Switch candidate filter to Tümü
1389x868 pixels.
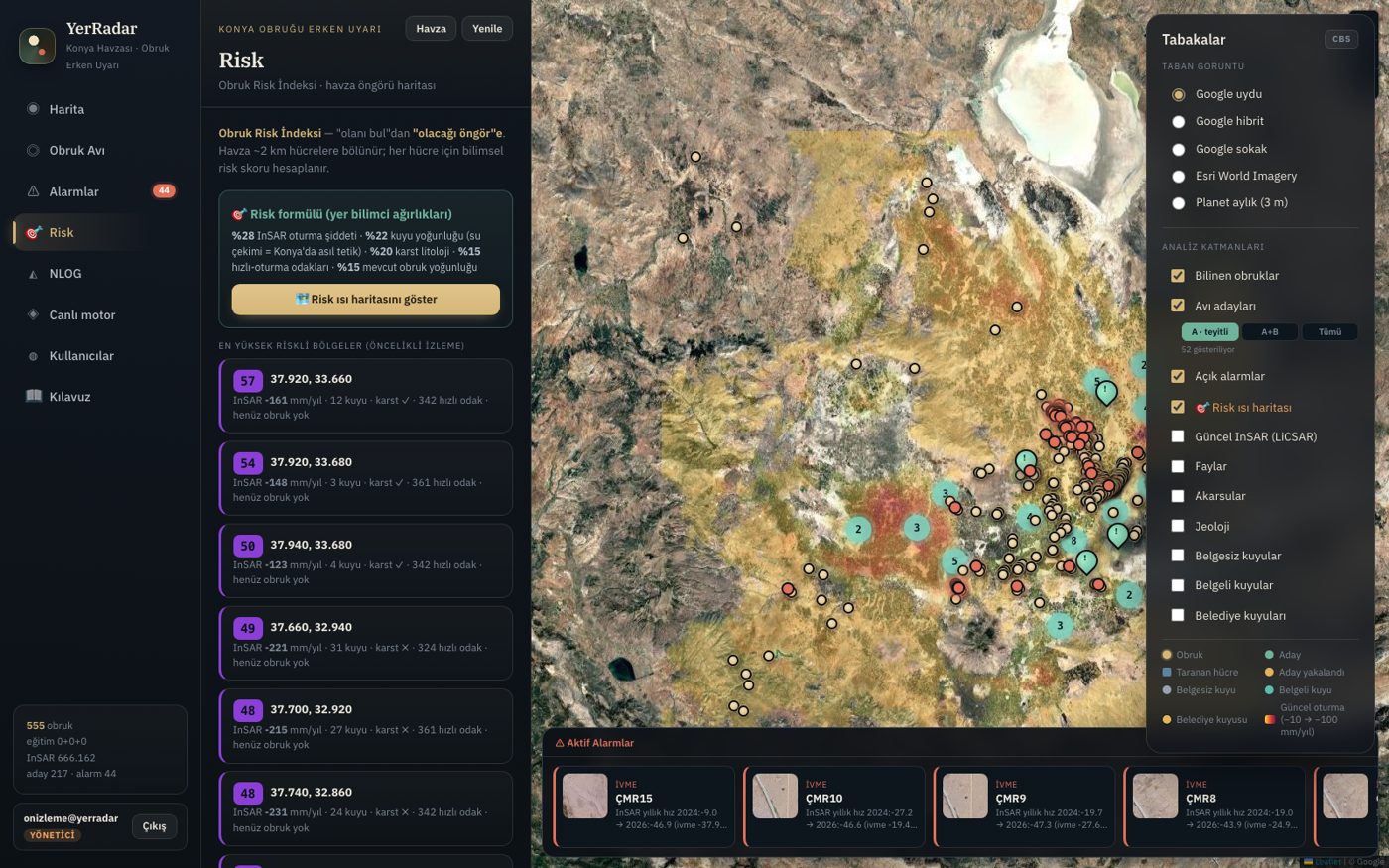tap(1329, 332)
